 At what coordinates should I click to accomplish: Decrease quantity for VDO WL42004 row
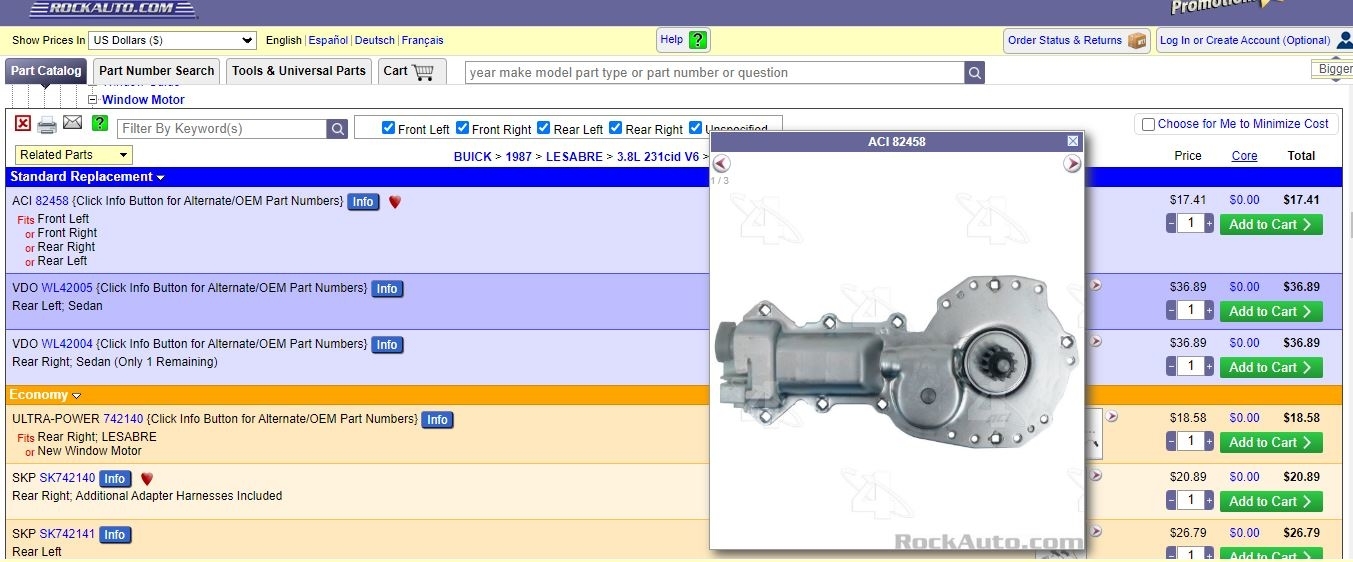coord(1171,367)
